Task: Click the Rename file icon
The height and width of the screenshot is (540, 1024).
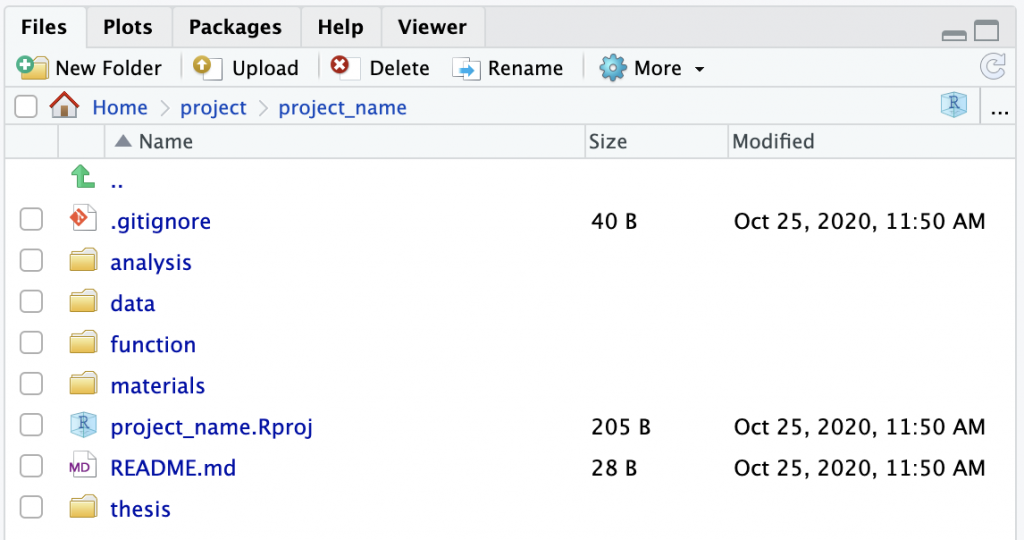Action: [x=467, y=68]
